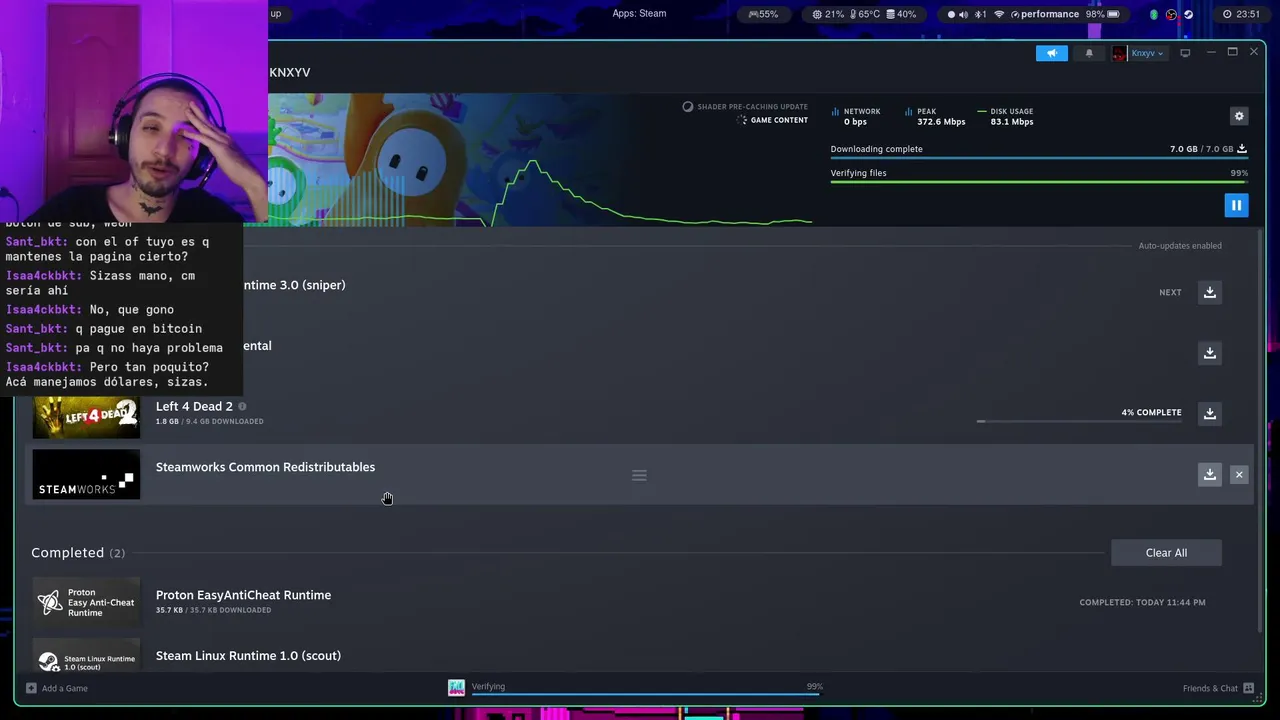The image size is (1280, 720).
Task: Click the green tray icon in top bar
Action: [x=1154, y=15]
